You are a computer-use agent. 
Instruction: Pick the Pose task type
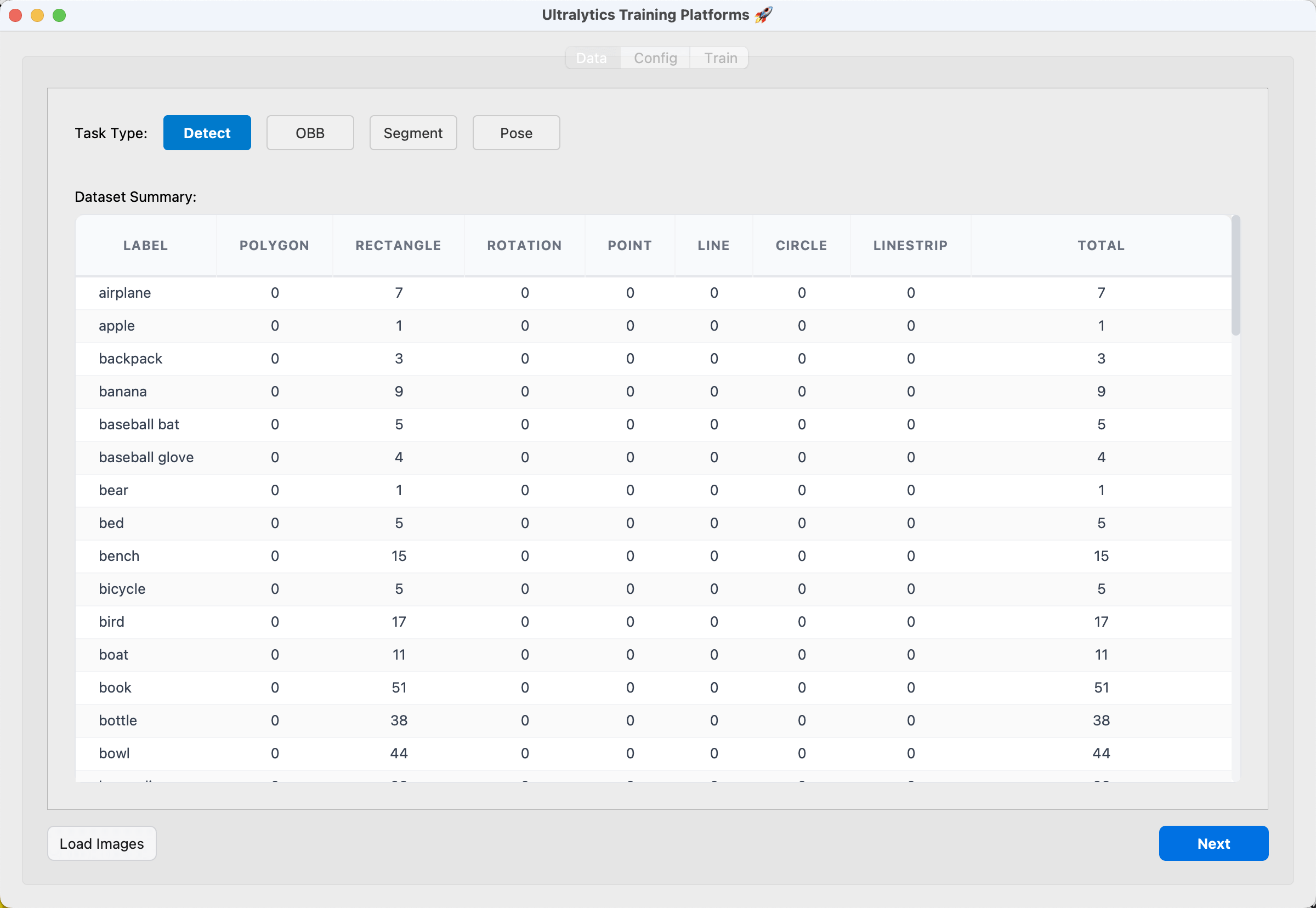(516, 133)
